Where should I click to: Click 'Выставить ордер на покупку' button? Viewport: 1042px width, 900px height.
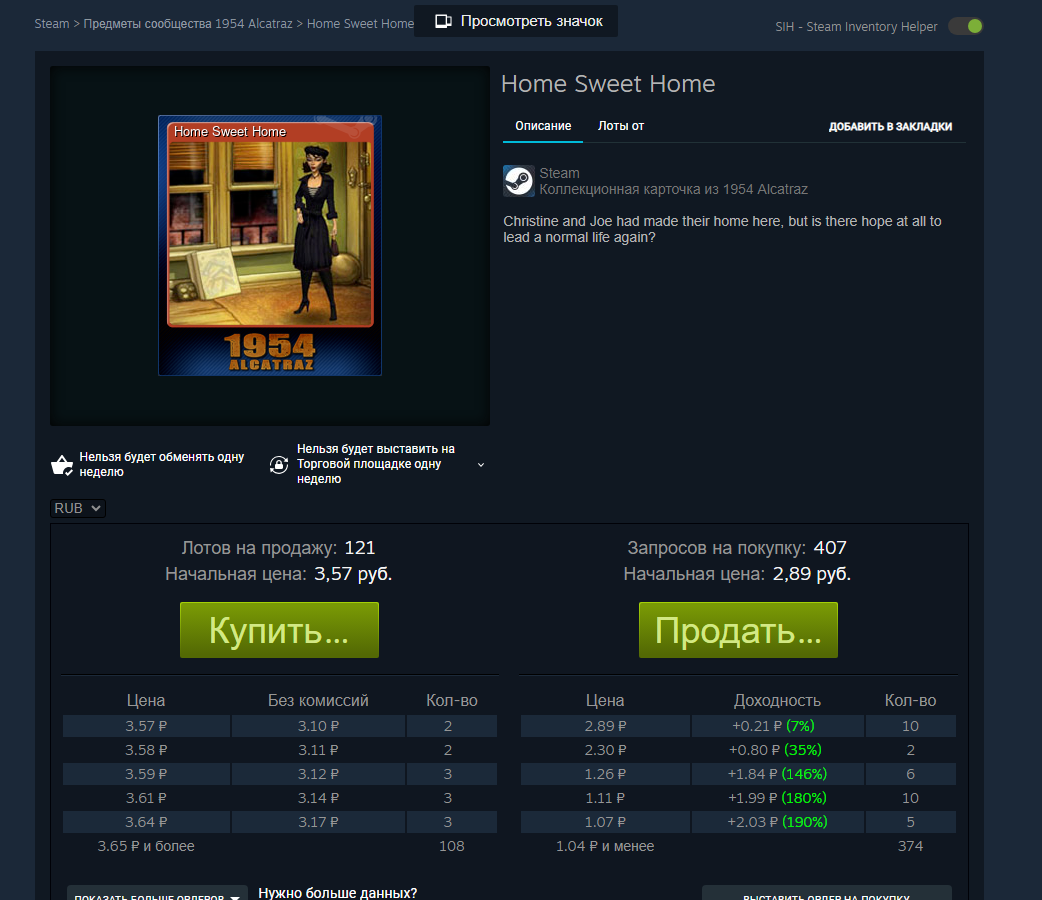pos(827,893)
